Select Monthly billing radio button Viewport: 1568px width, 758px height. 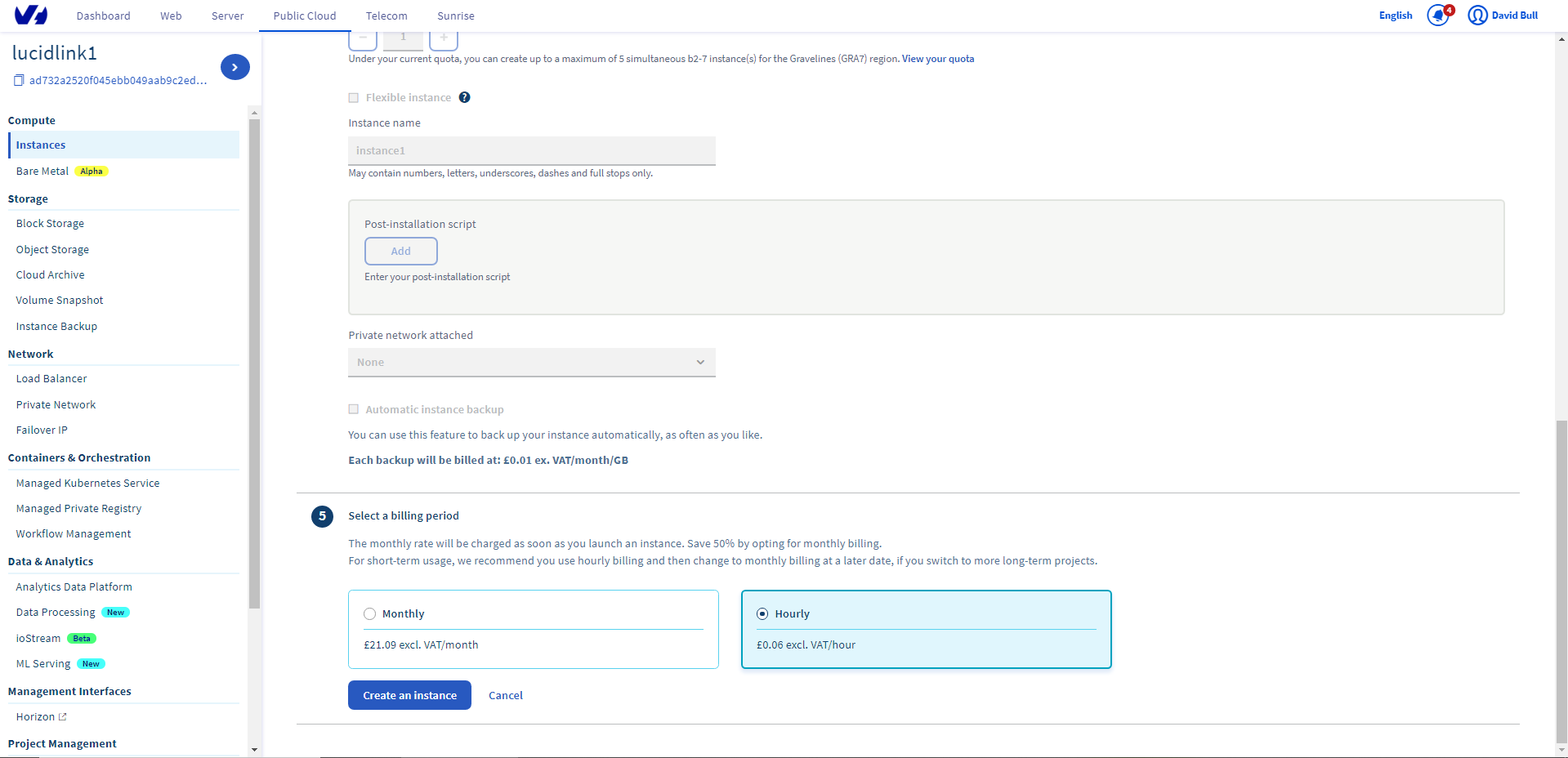pos(370,614)
